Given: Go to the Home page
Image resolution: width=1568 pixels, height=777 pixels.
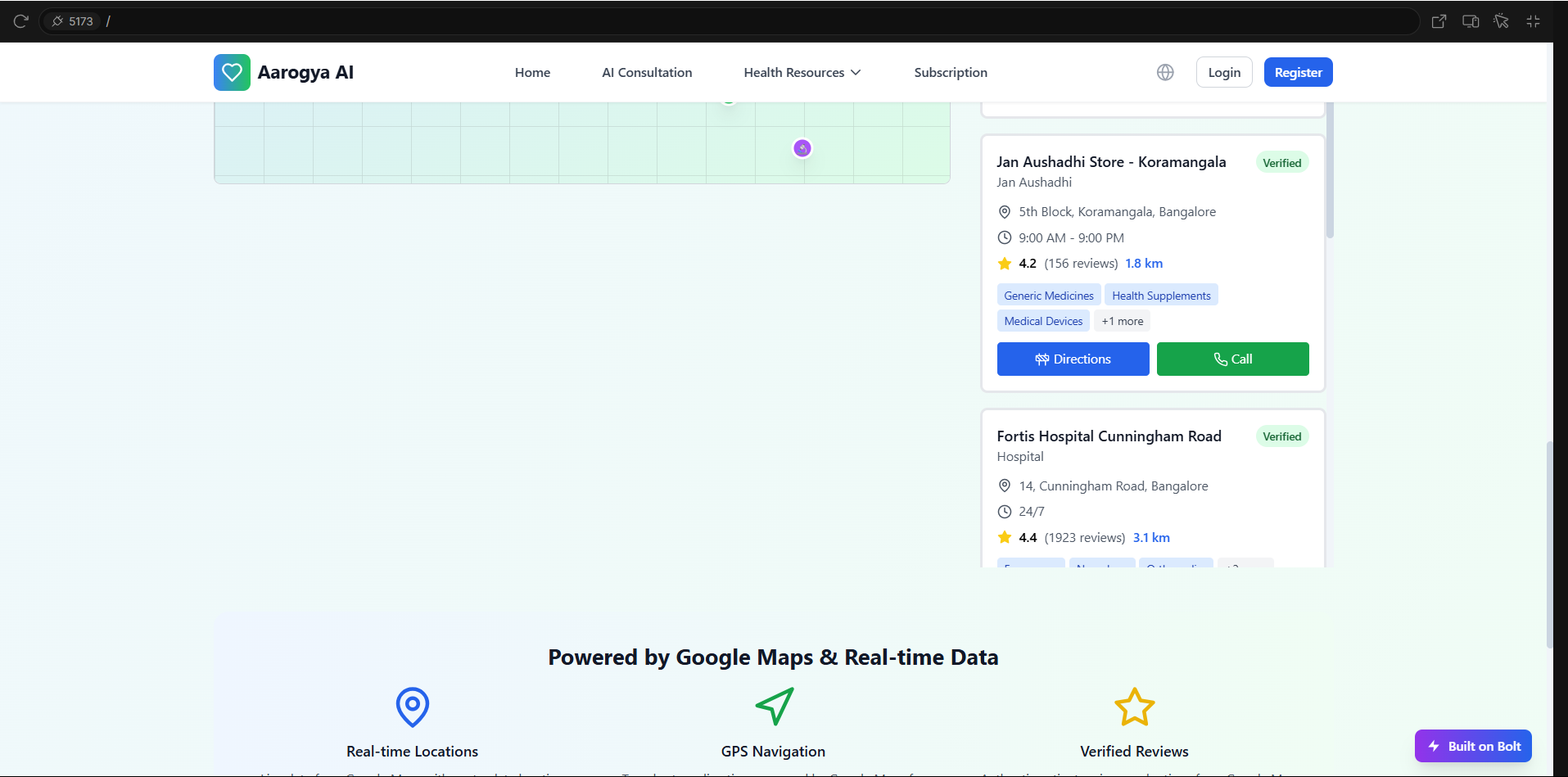Looking at the screenshot, I should coord(532,72).
